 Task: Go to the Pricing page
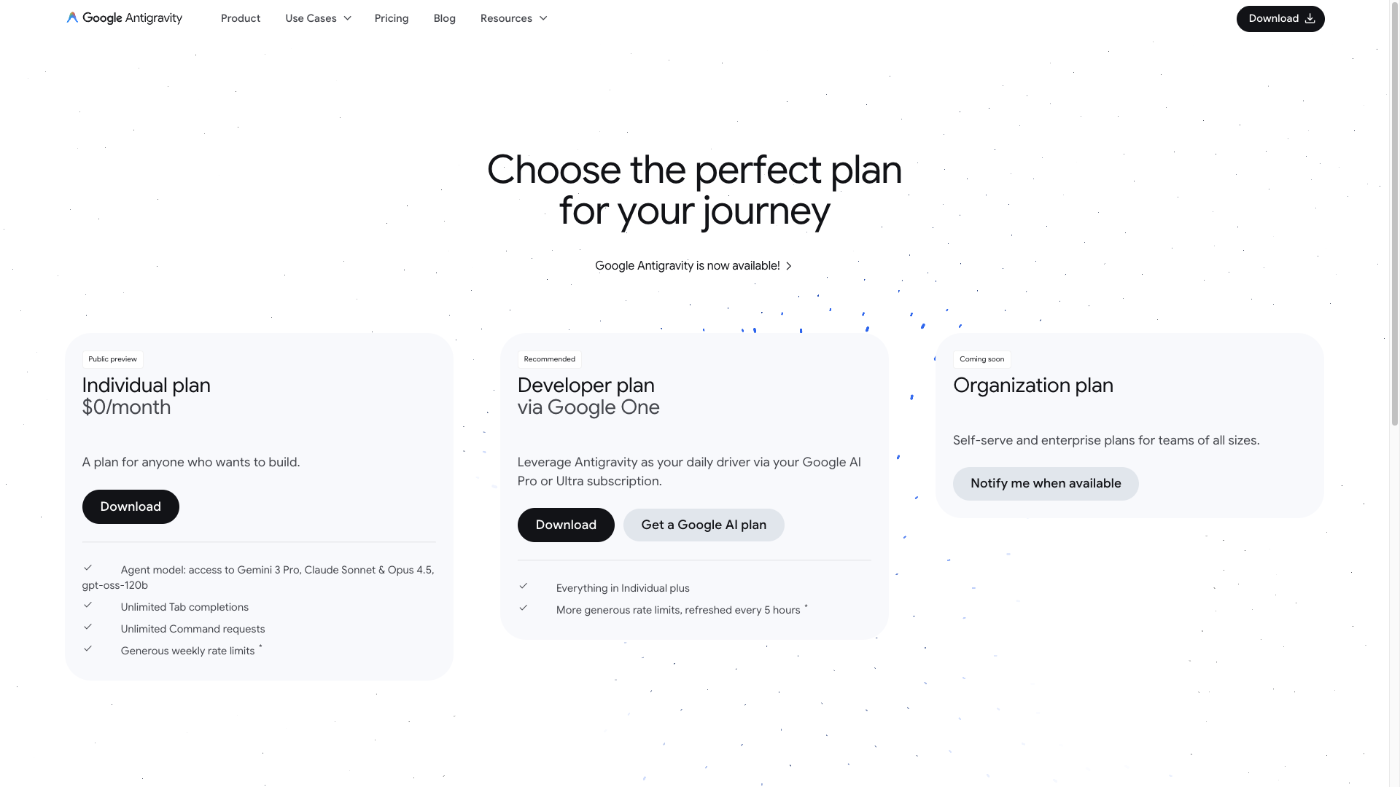(x=391, y=18)
